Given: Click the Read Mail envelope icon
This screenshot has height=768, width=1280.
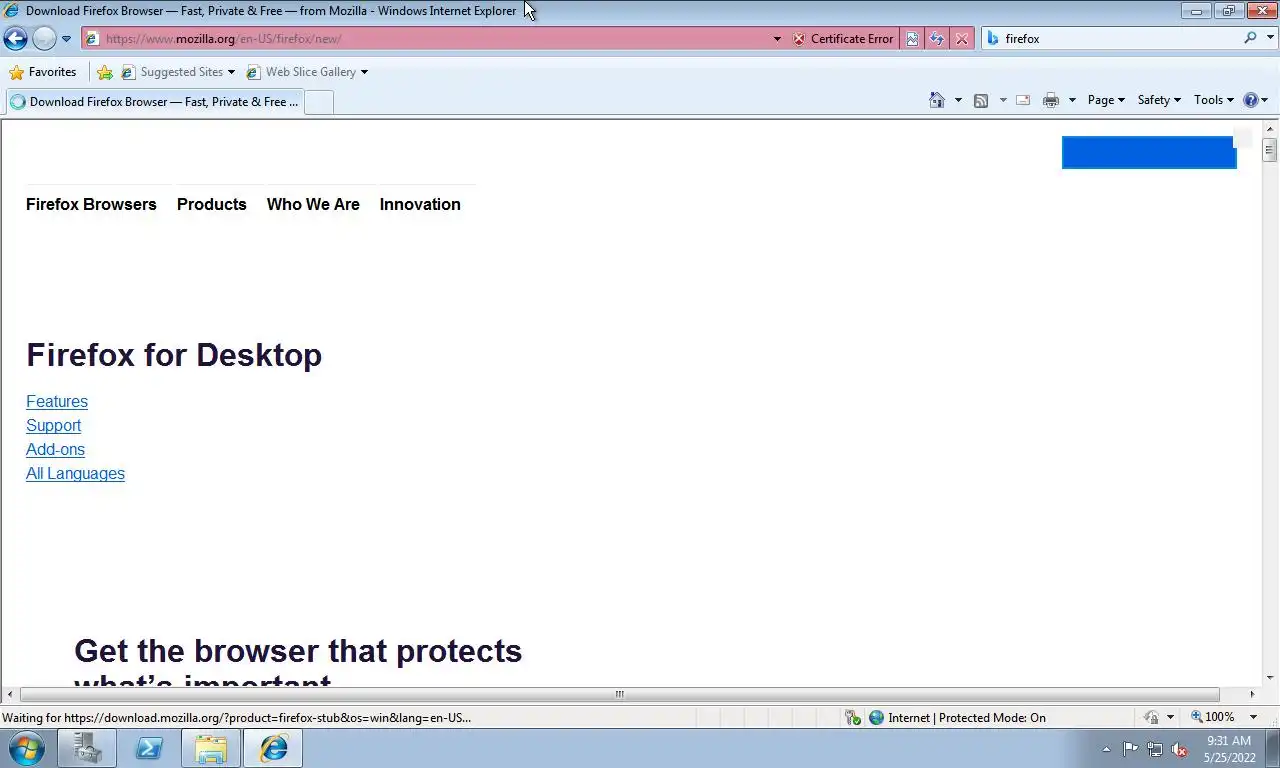Looking at the screenshot, I should click(1023, 100).
